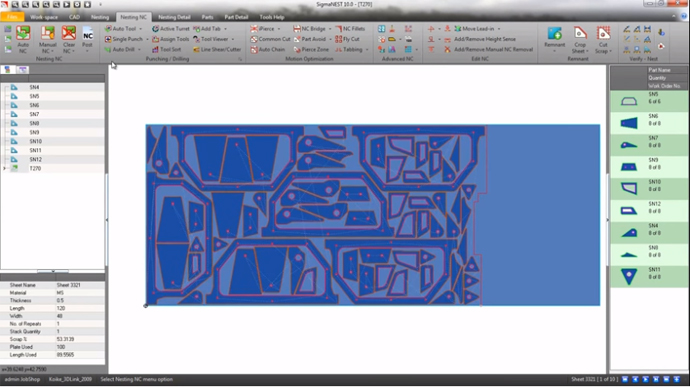Screen dimensions: 690x387
Task: Switch to the Nesting Detail tab
Action: pos(174,17)
